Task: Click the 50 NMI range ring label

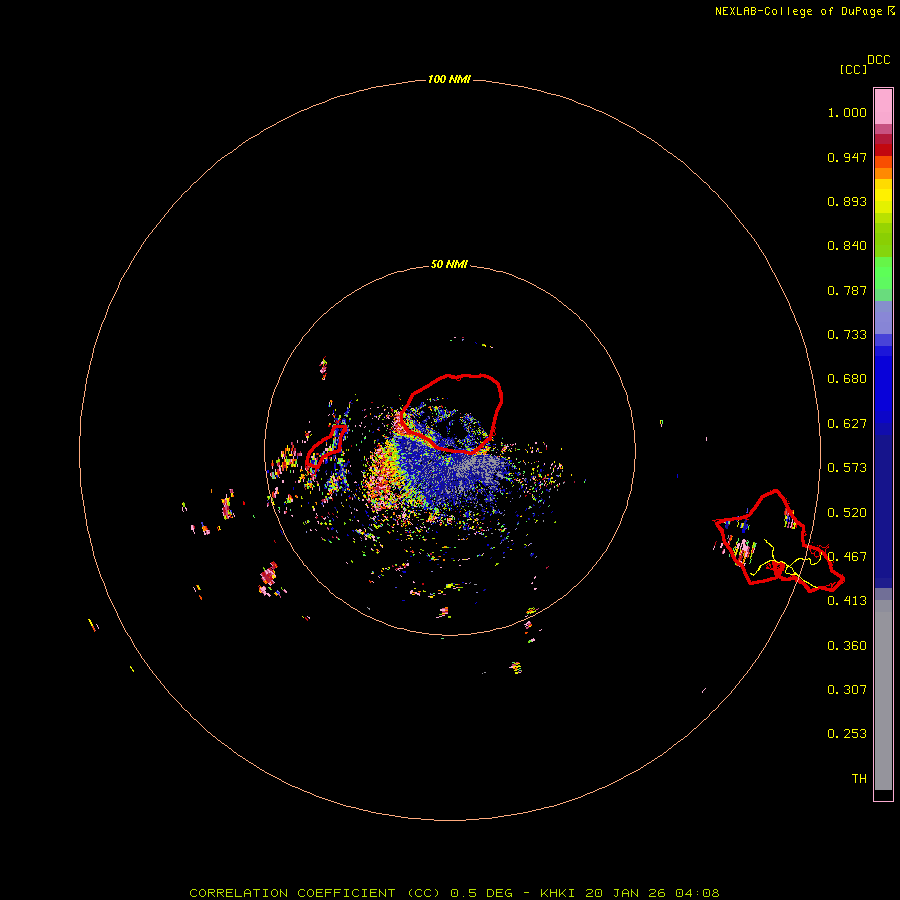Action: click(449, 264)
